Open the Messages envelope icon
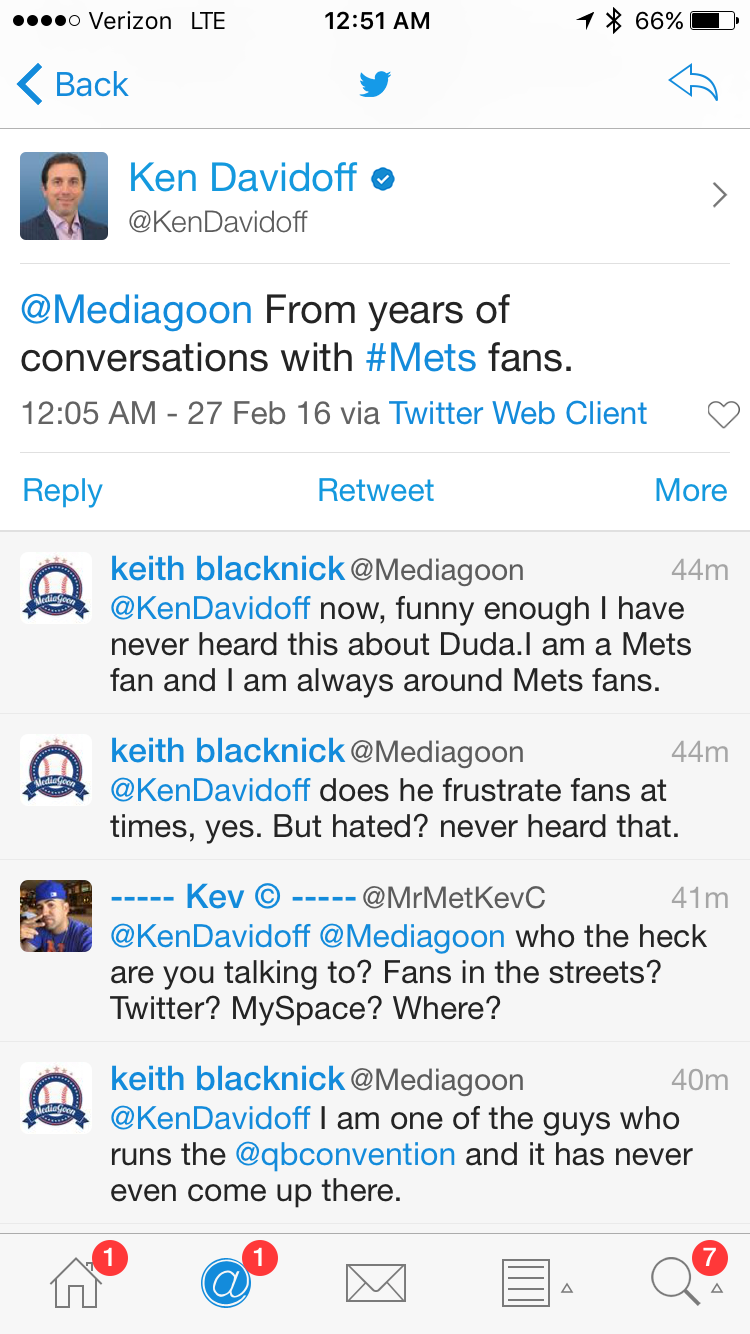This screenshot has width=750, height=1334. (375, 1283)
